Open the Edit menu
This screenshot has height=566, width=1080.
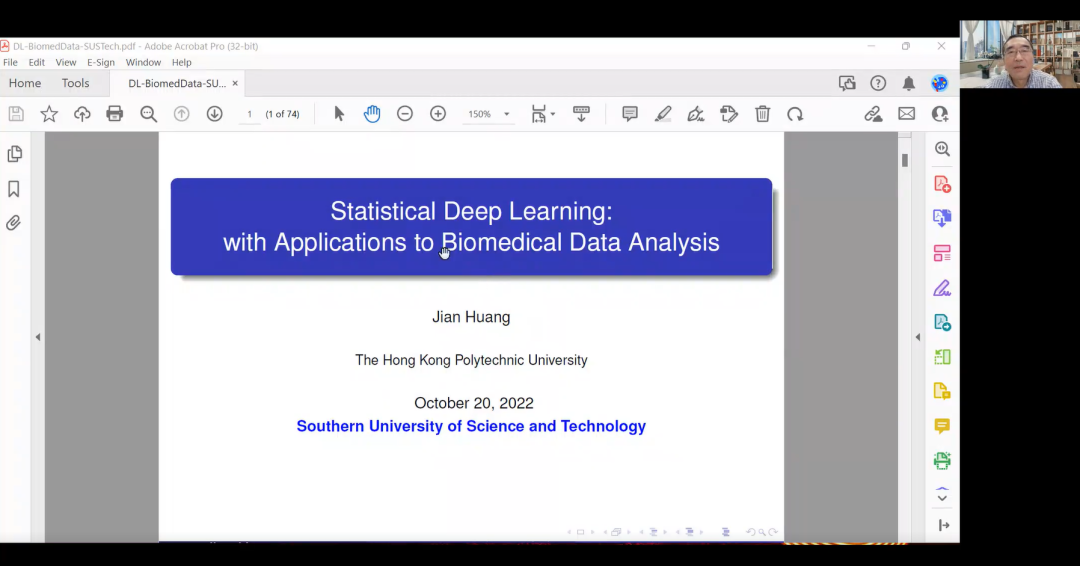tap(37, 62)
